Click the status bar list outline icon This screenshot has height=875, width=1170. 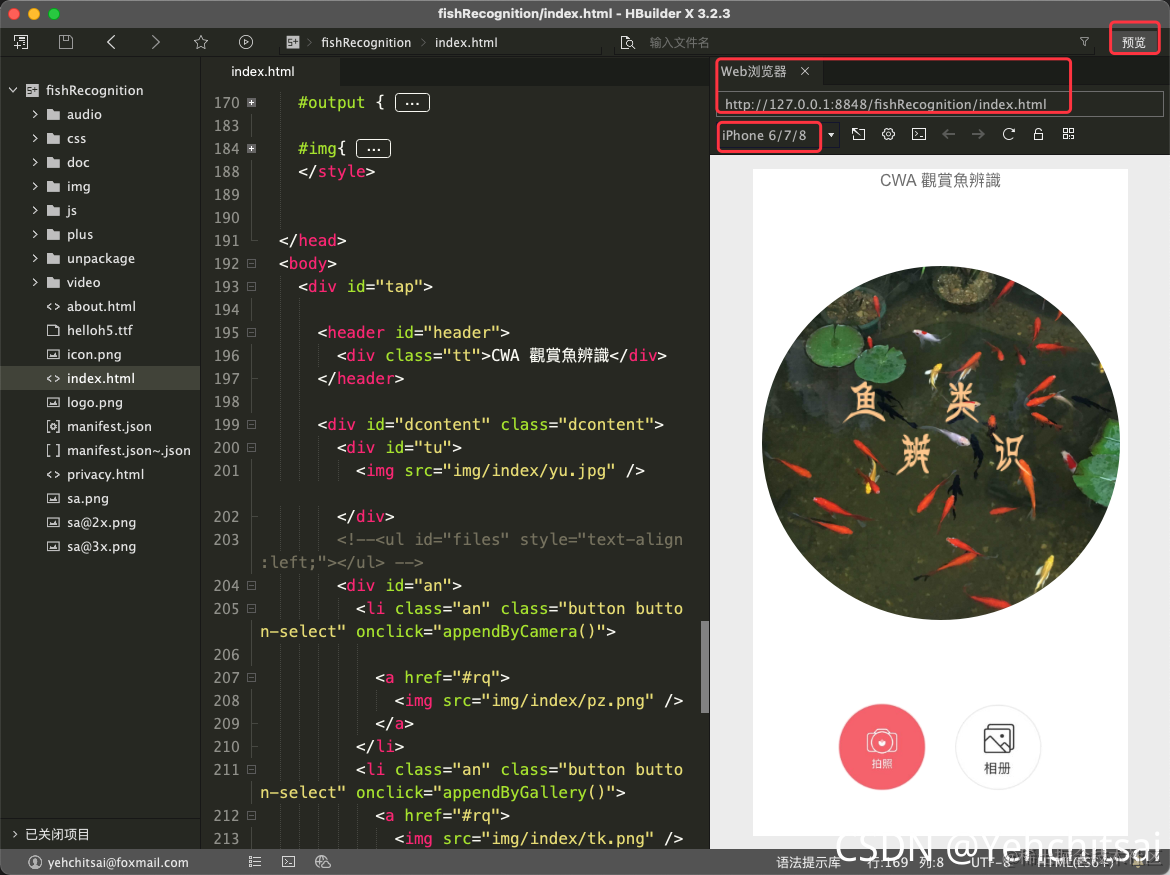pyautogui.click(x=254, y=862)
